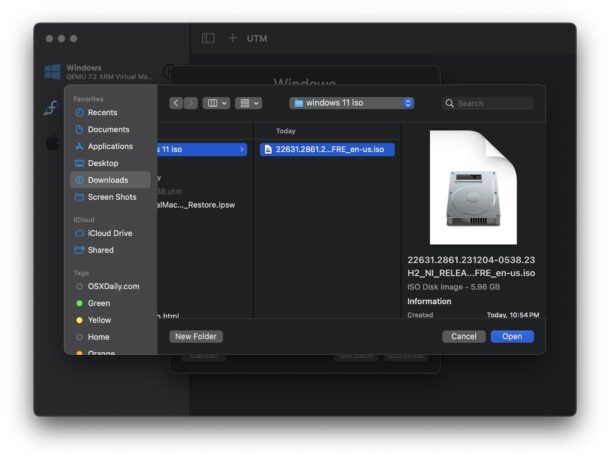This screenshot has width=610, height=461.
Task: Click the back navigation arrow
Action: 176,103
